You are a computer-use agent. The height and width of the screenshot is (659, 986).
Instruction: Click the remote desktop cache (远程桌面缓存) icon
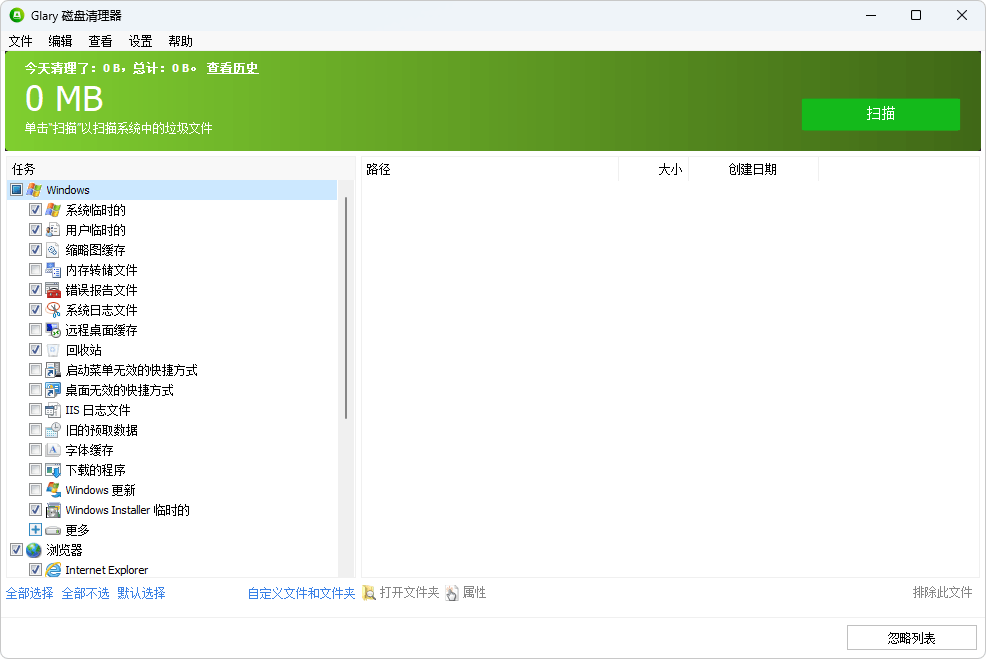(53, 330)
